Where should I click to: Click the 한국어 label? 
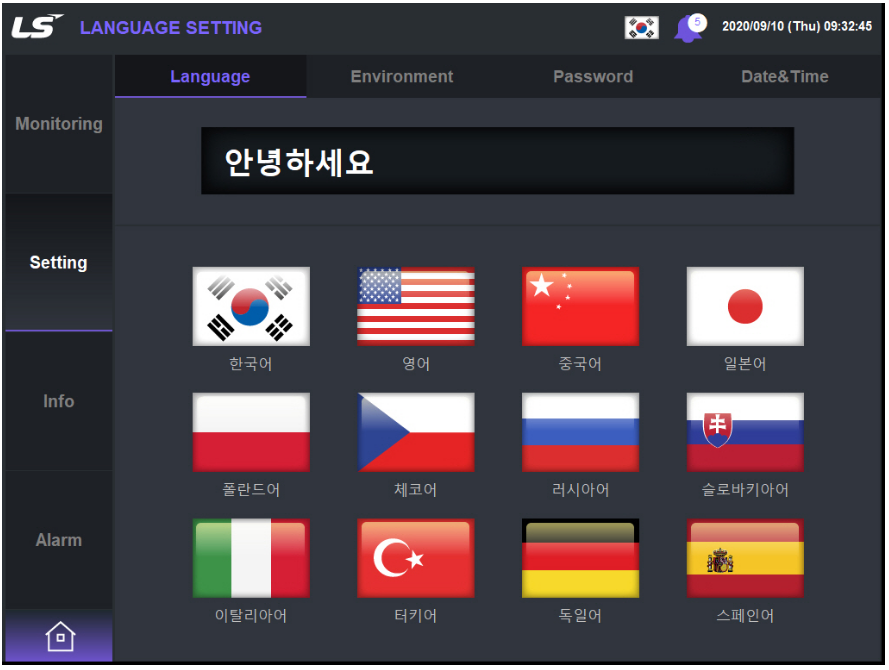tap(251, 364)
